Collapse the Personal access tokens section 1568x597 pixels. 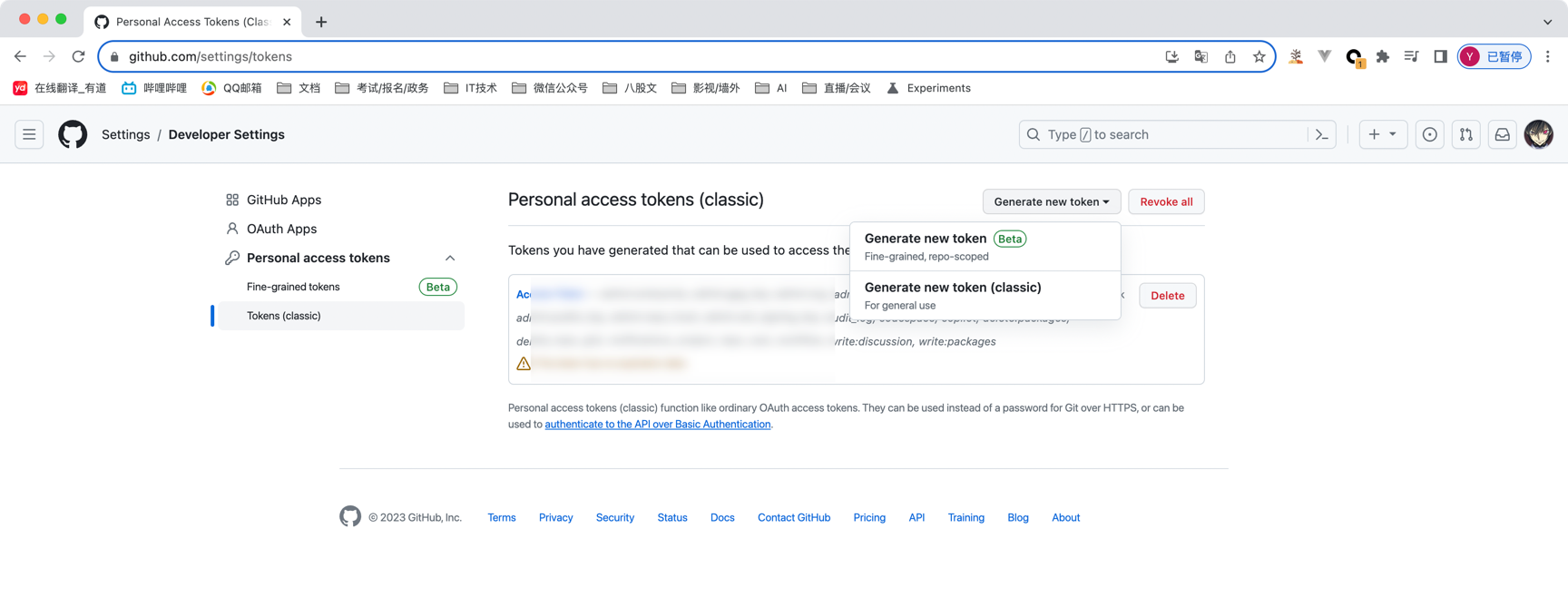(449, 258)
